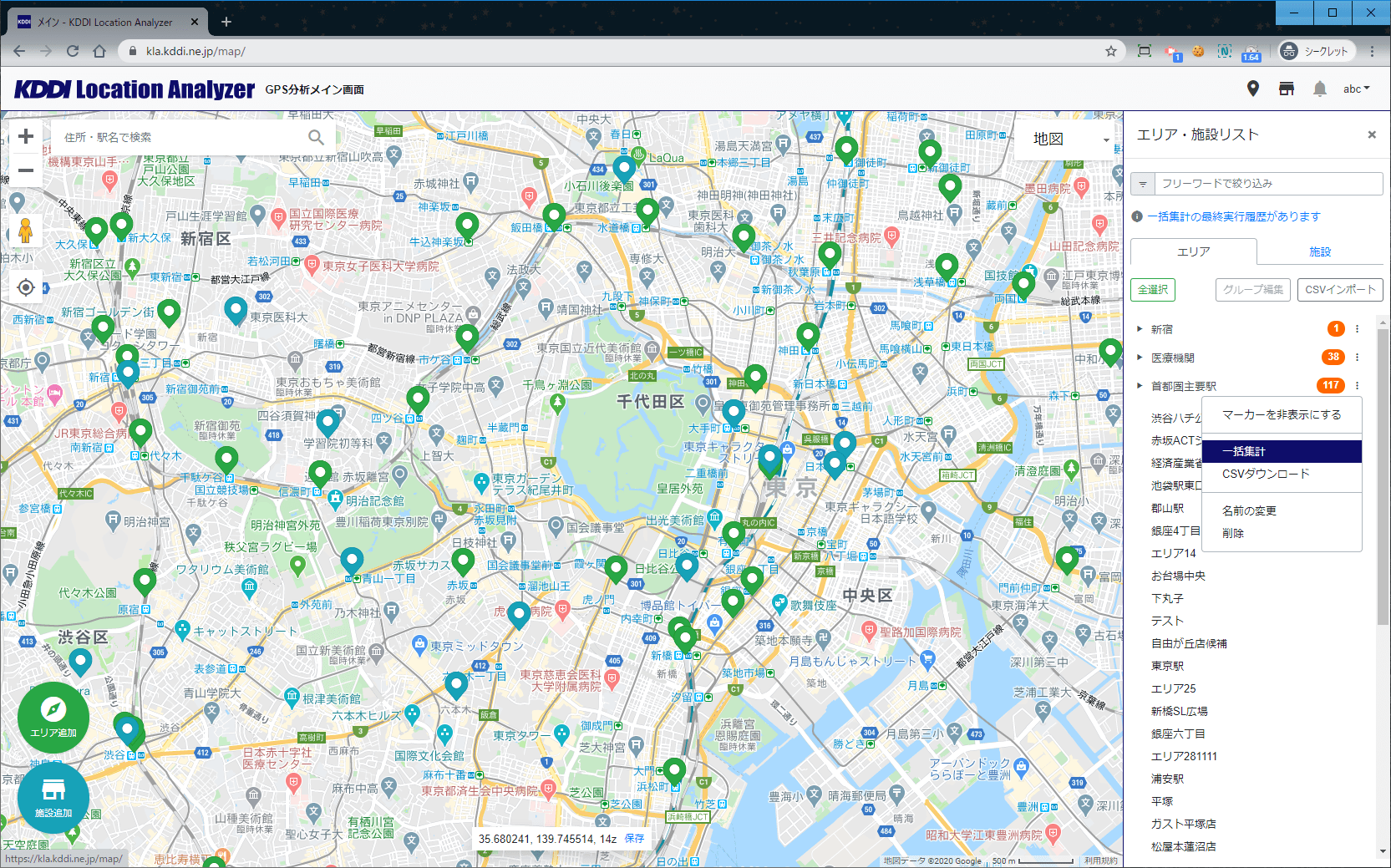Select 松屋本蓮沼店 in the area list
This screenshot has height=868, width=1391.
point(1183,846)
